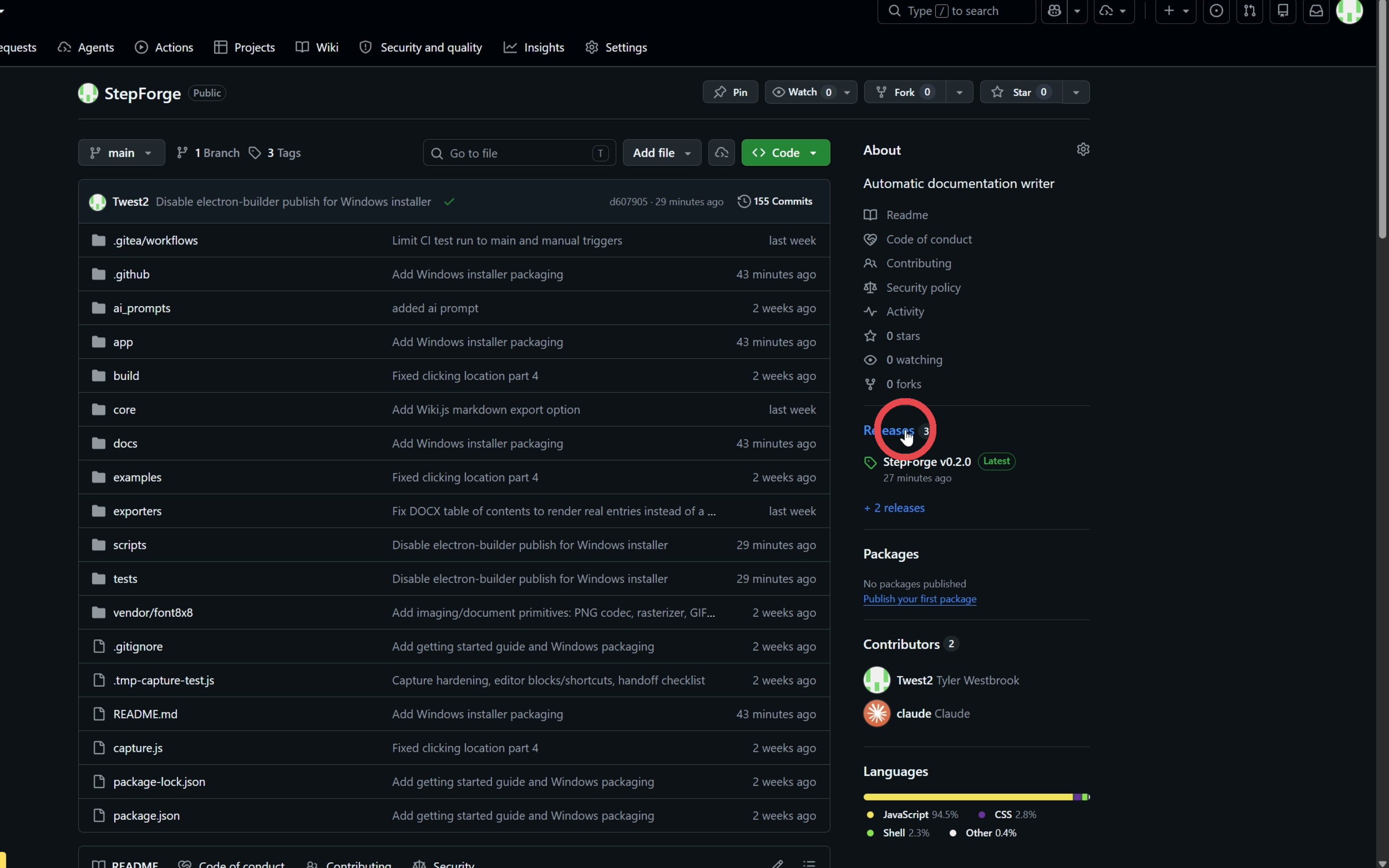Open the Agents tab
Image resolution: width=1389 pixels, height=868 pixels.
[x=86, y=48]
